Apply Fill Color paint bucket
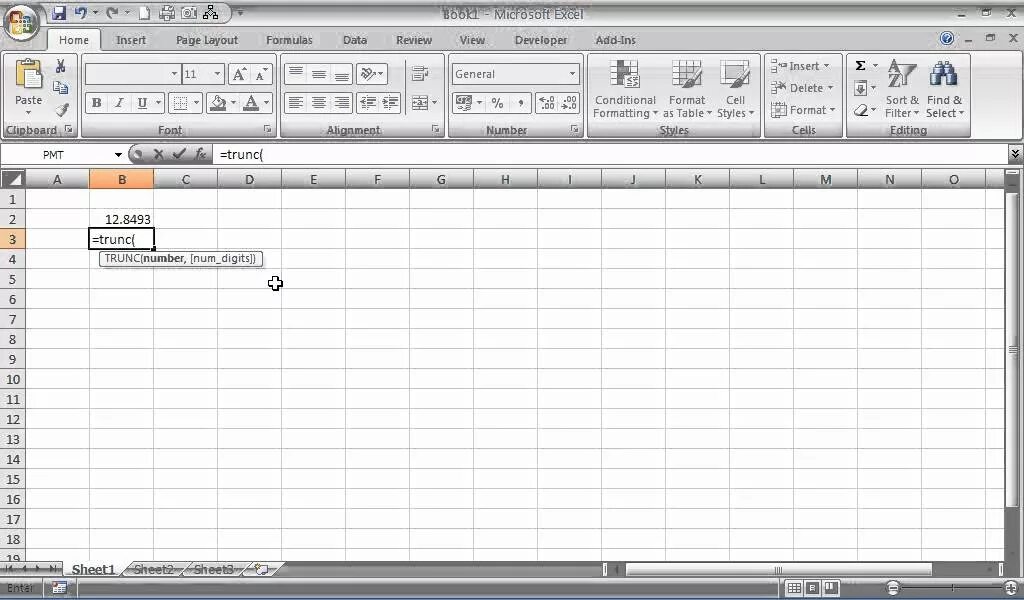The width and height of the screenshot is (1024, 600). point(218,103)
